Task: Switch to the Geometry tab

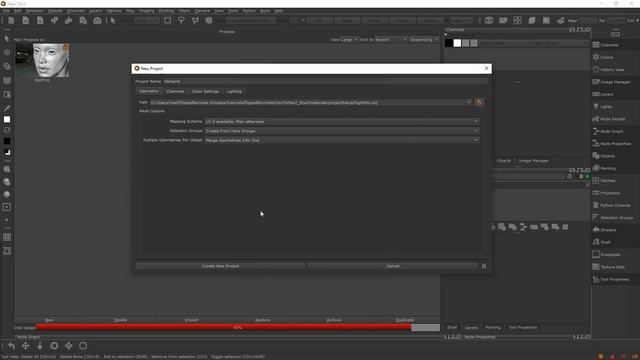Action: coord(149,91)
